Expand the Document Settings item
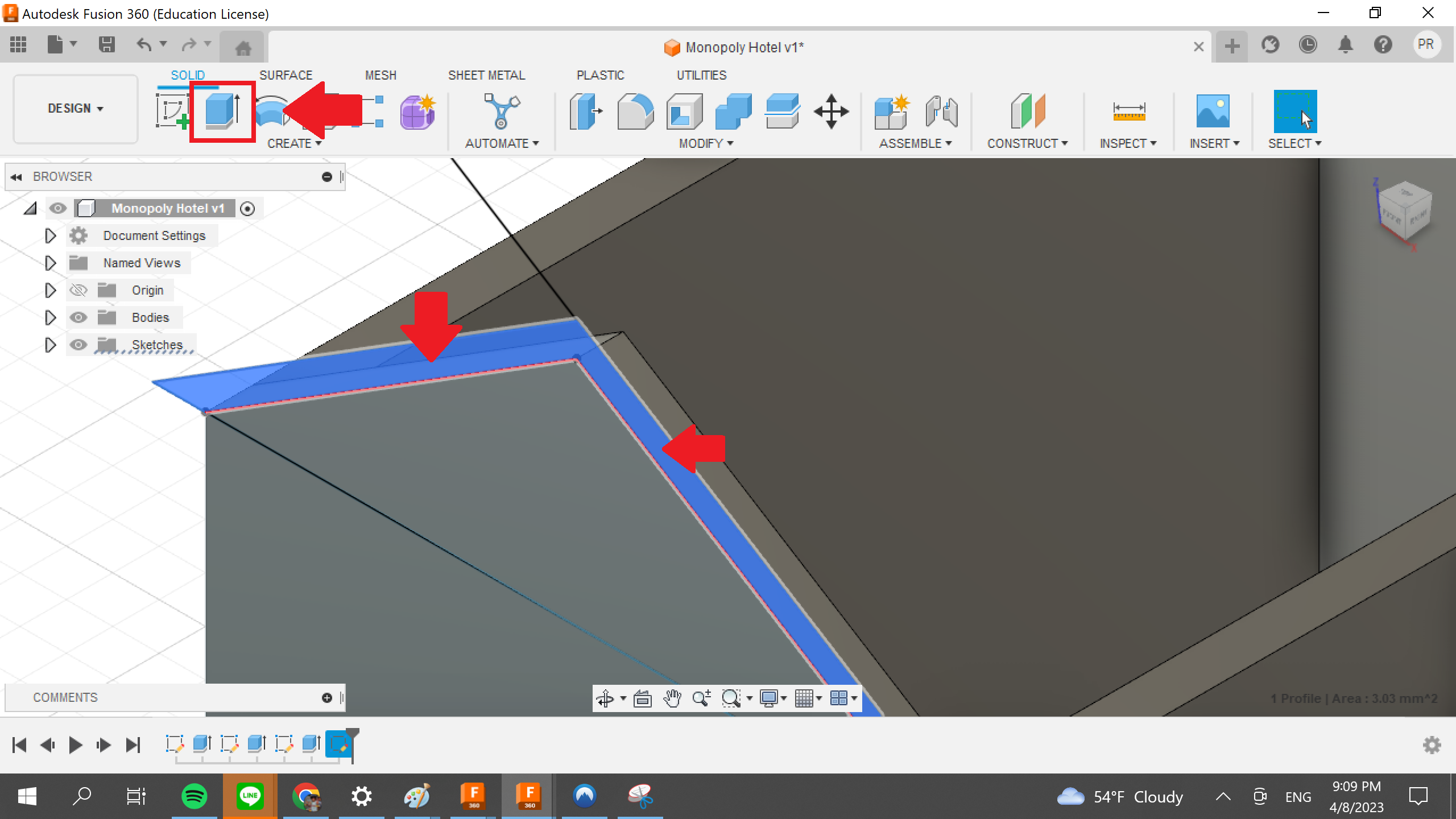 click(x=50, y=235)
